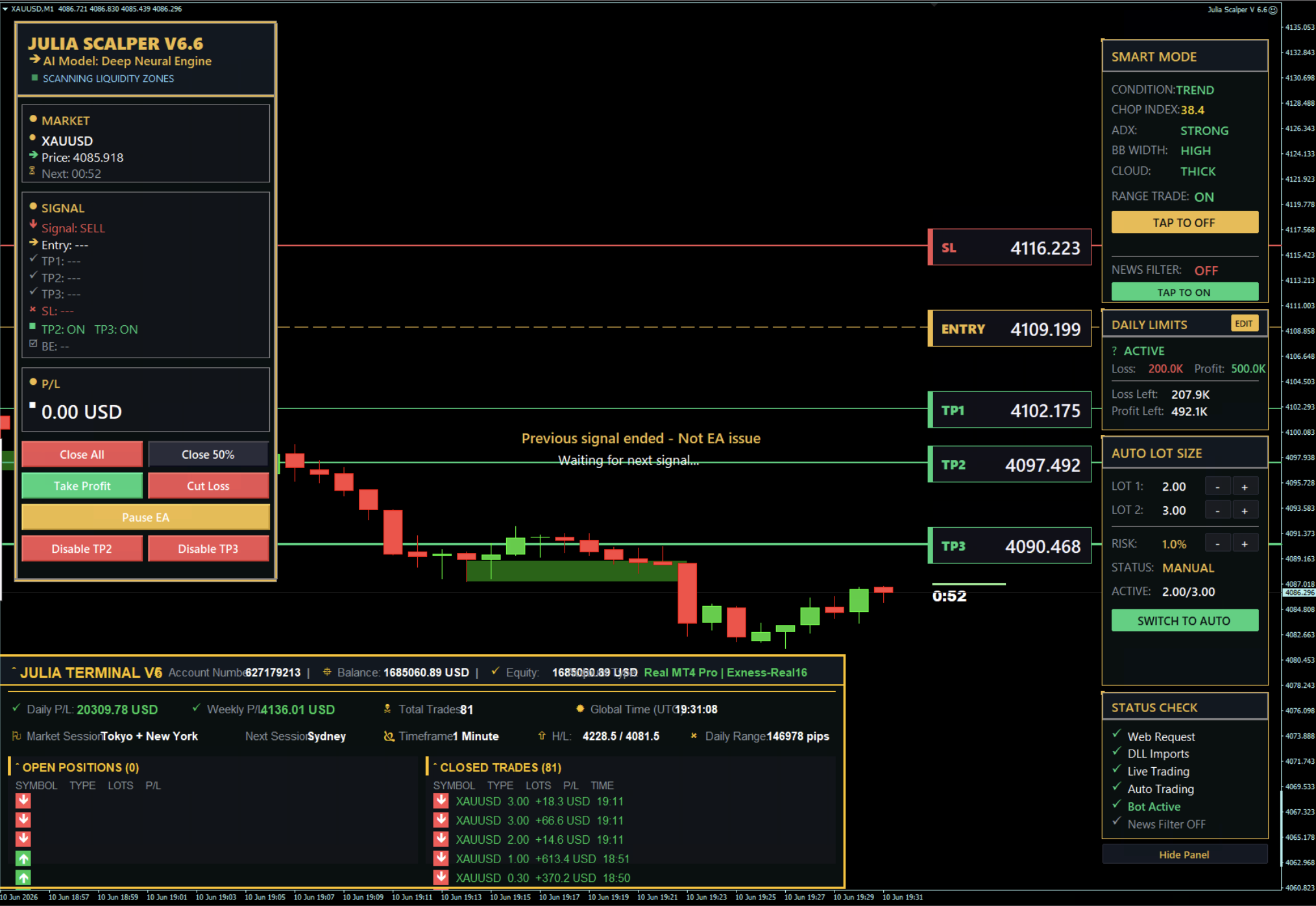Click the Take Profit button
Viewport: 1316px width, 906px height.
(82, 485)
